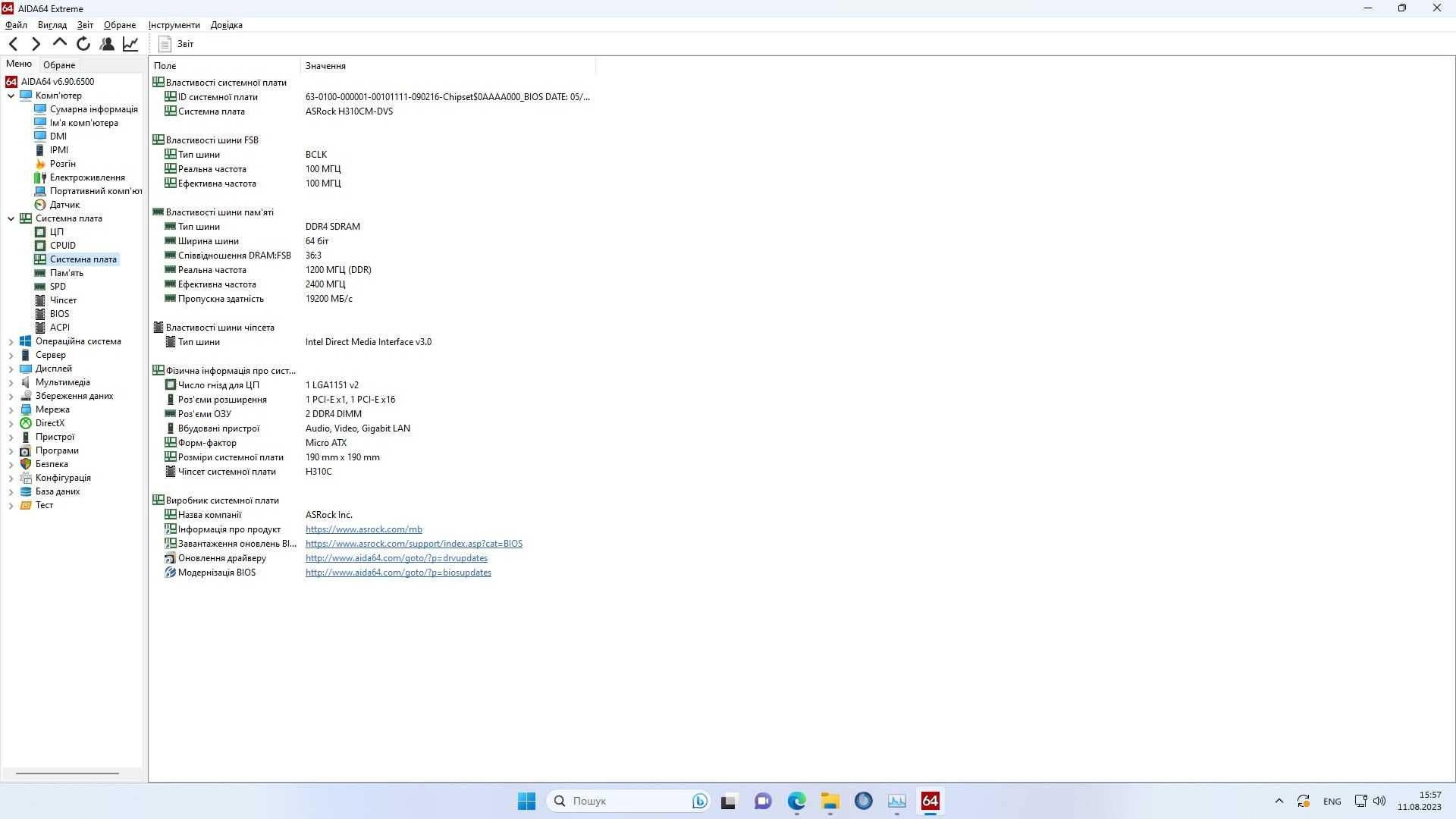This screenshot has width=1456, height=819.
Task: Select Конфігурація in the tree
Action: click(63, 478)
